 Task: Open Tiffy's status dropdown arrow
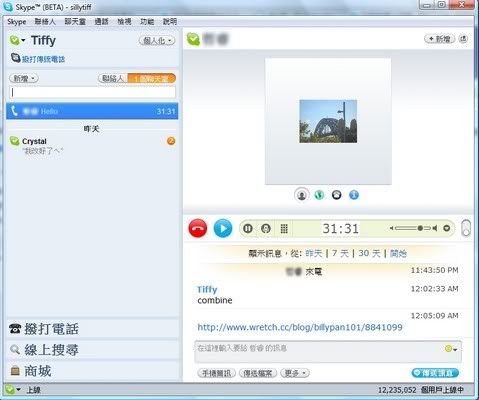[x=23, y=40]
